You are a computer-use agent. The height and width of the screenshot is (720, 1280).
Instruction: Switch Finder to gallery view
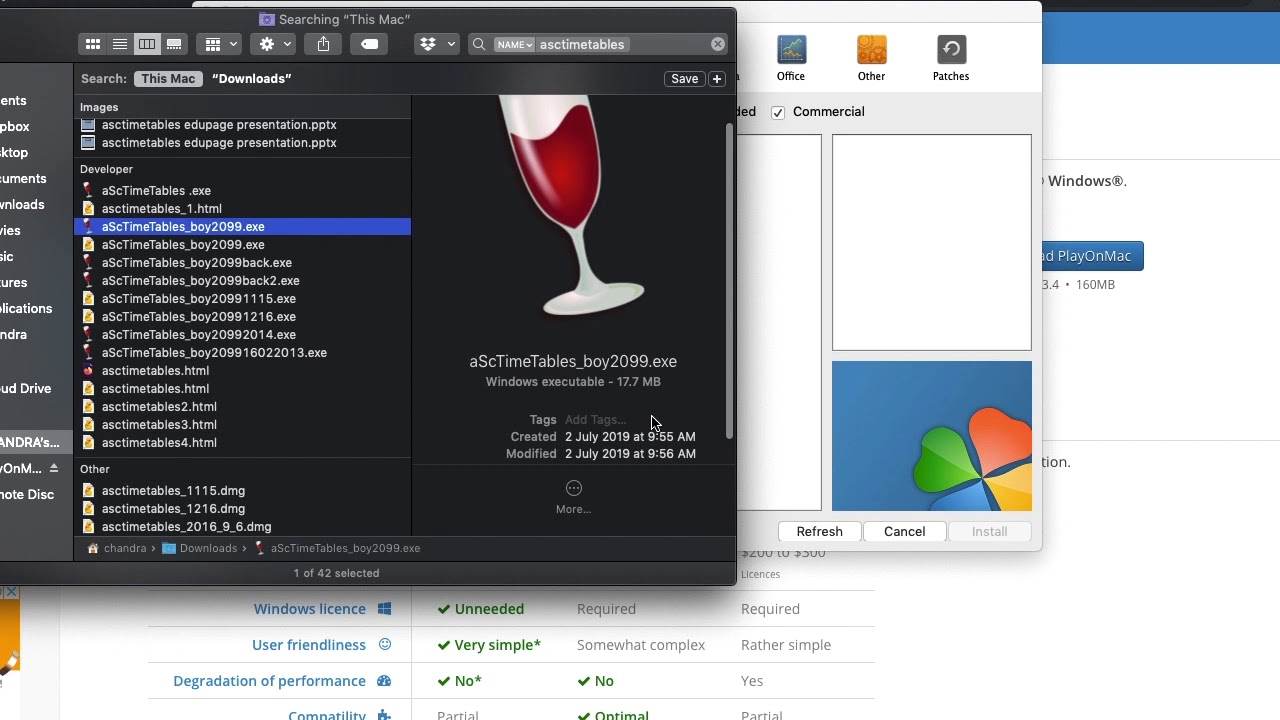click(174, 44)
